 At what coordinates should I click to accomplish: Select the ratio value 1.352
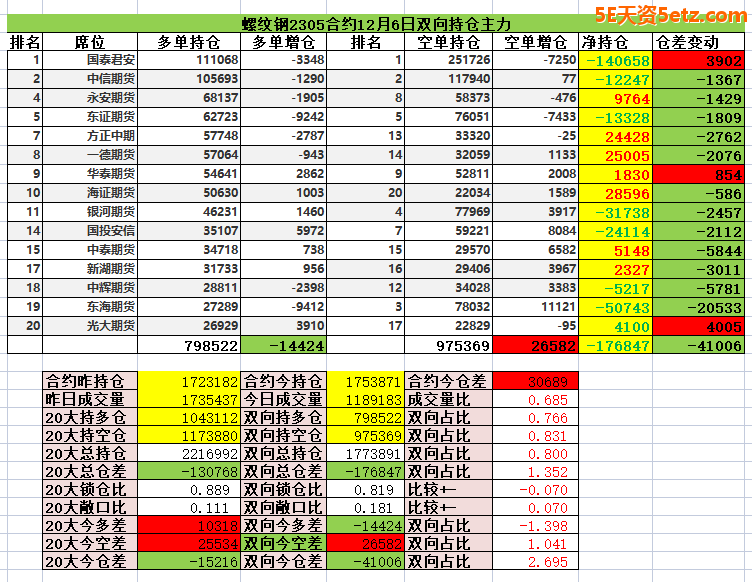click(x=535, y=471)
